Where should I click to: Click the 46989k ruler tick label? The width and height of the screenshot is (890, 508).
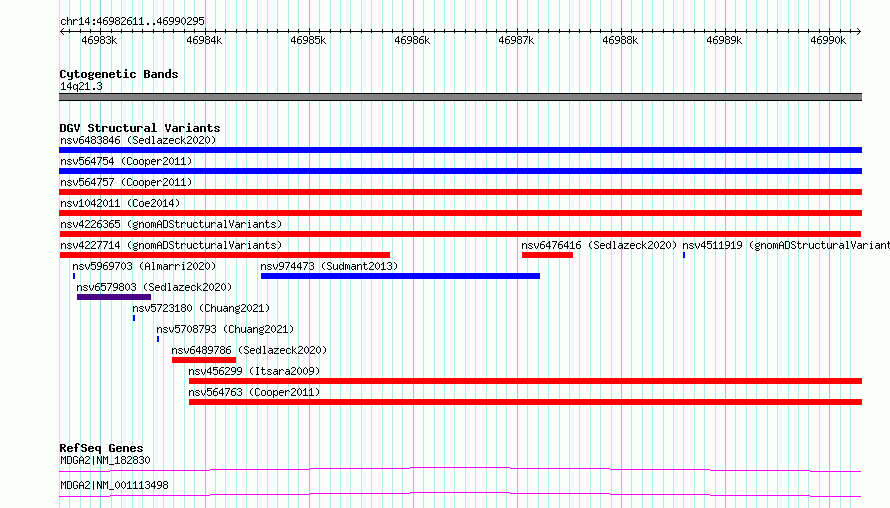point(724,40)
